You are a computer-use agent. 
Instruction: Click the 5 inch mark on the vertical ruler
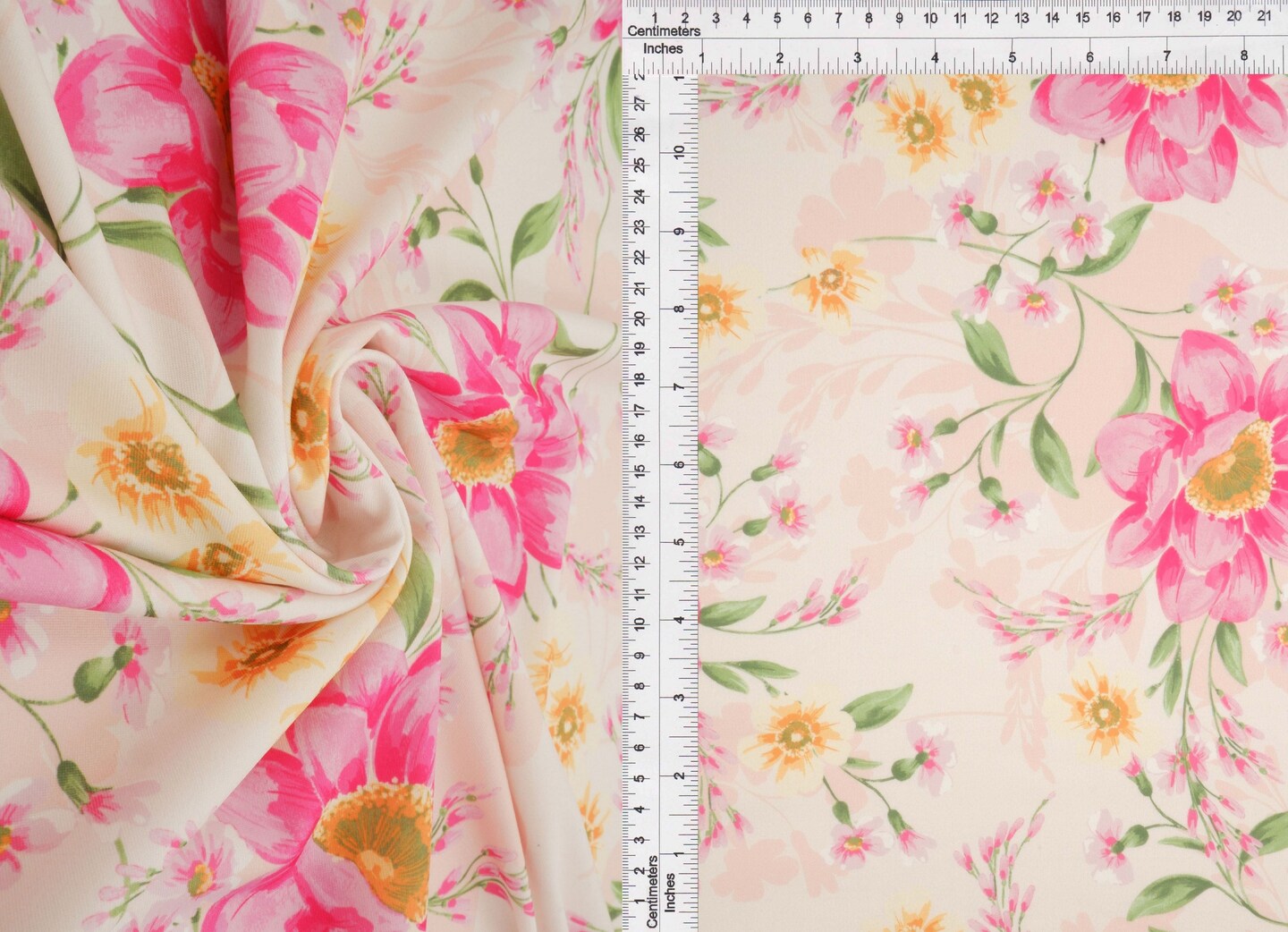pyautogui.click(x=679, y=542)
